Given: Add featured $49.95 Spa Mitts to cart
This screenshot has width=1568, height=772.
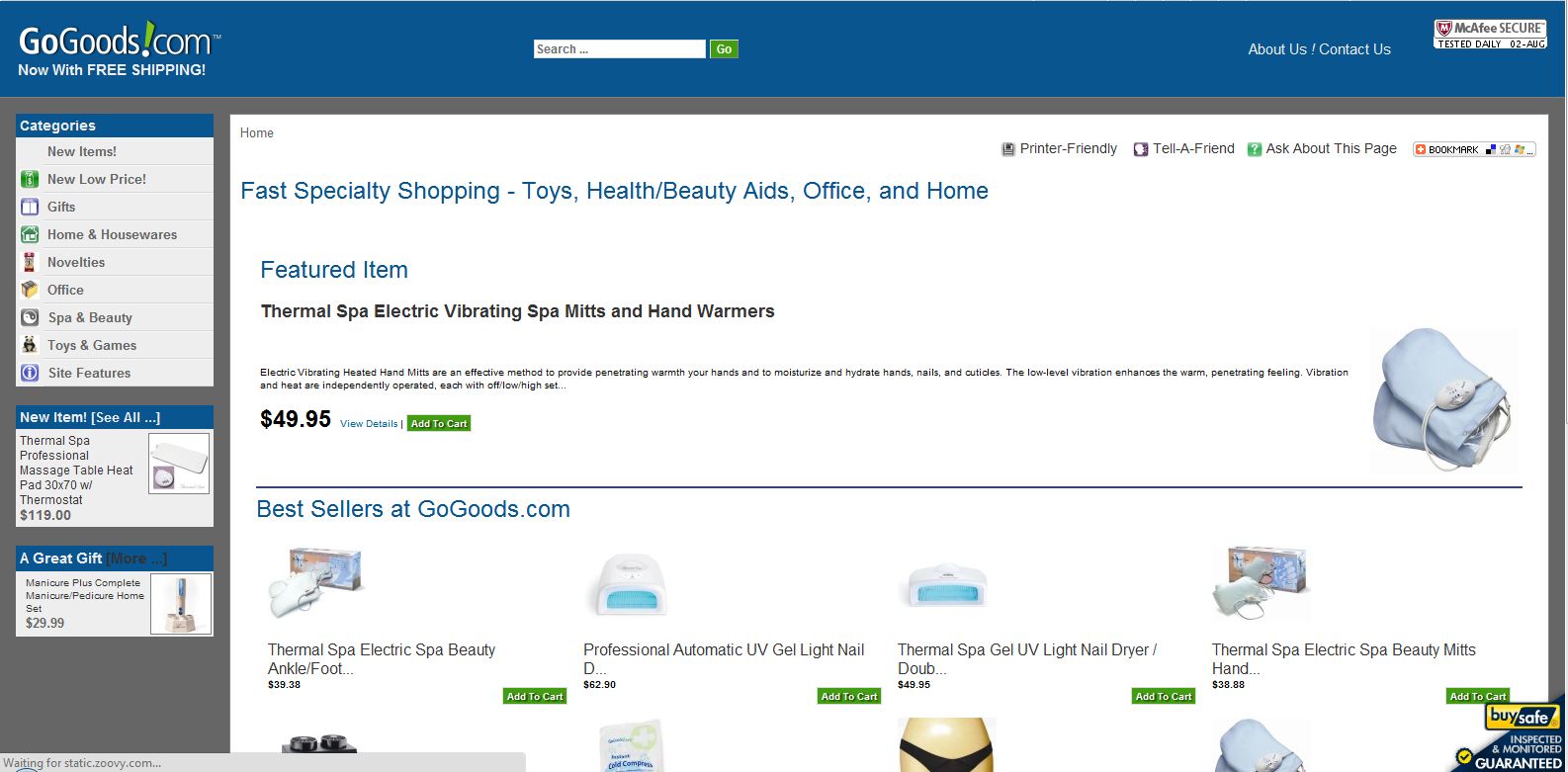Looking at the screenshot, I should tap(439, 423).
